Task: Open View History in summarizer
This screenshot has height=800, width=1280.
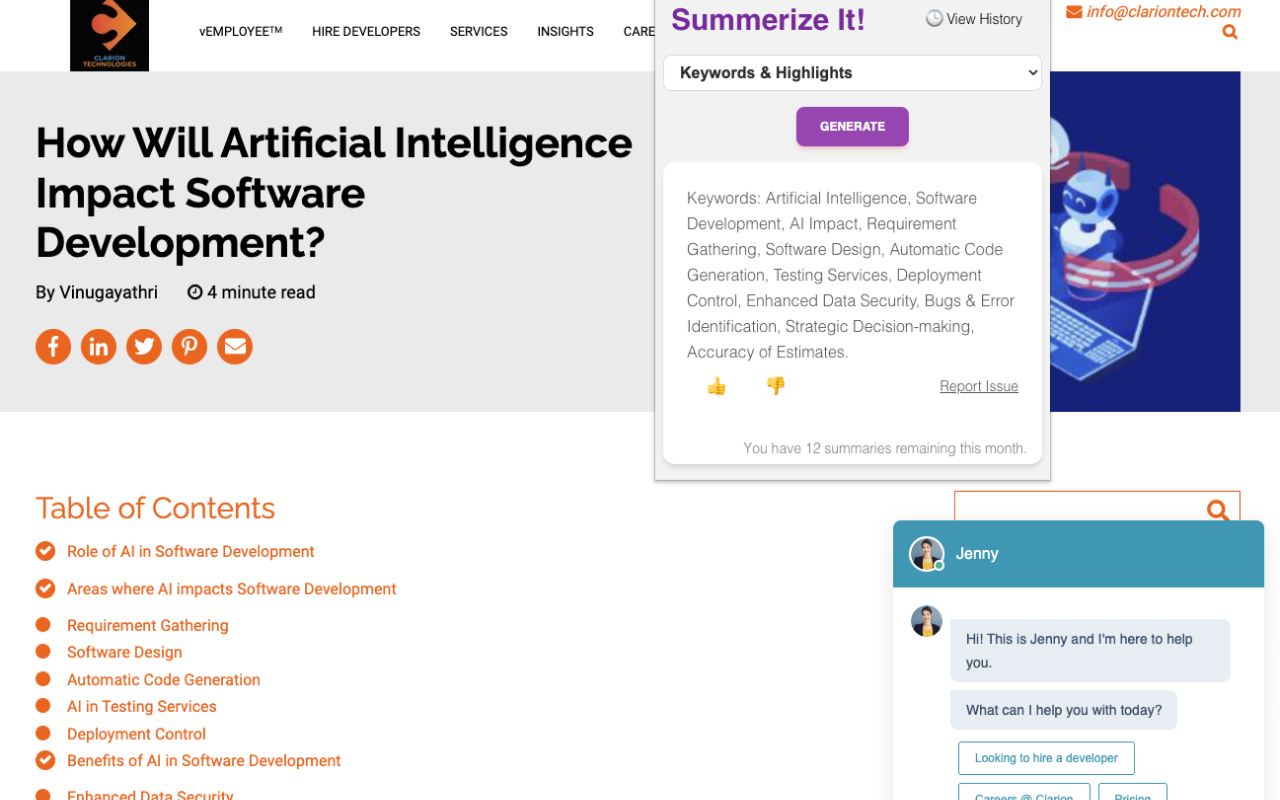Action: pyautogui.click(x=974, y=19)
